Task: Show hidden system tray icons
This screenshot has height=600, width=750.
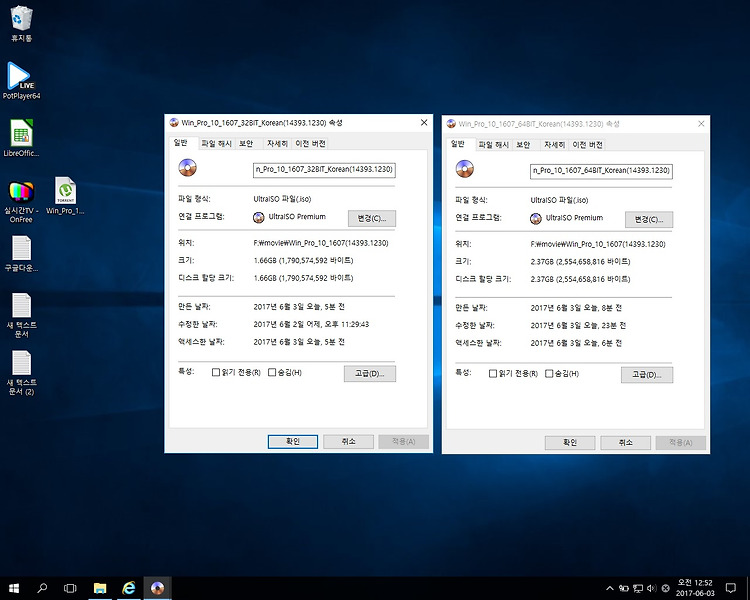Action: (609, 588)
